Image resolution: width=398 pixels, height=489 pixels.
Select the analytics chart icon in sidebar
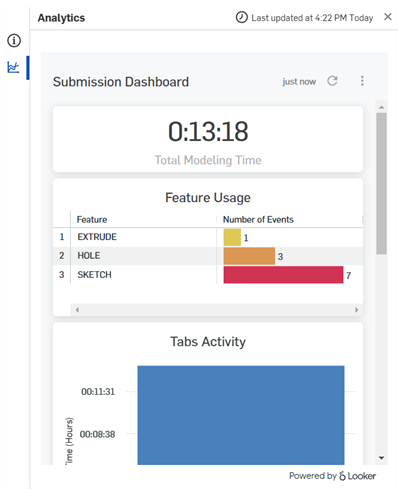(x=13, y=67)
